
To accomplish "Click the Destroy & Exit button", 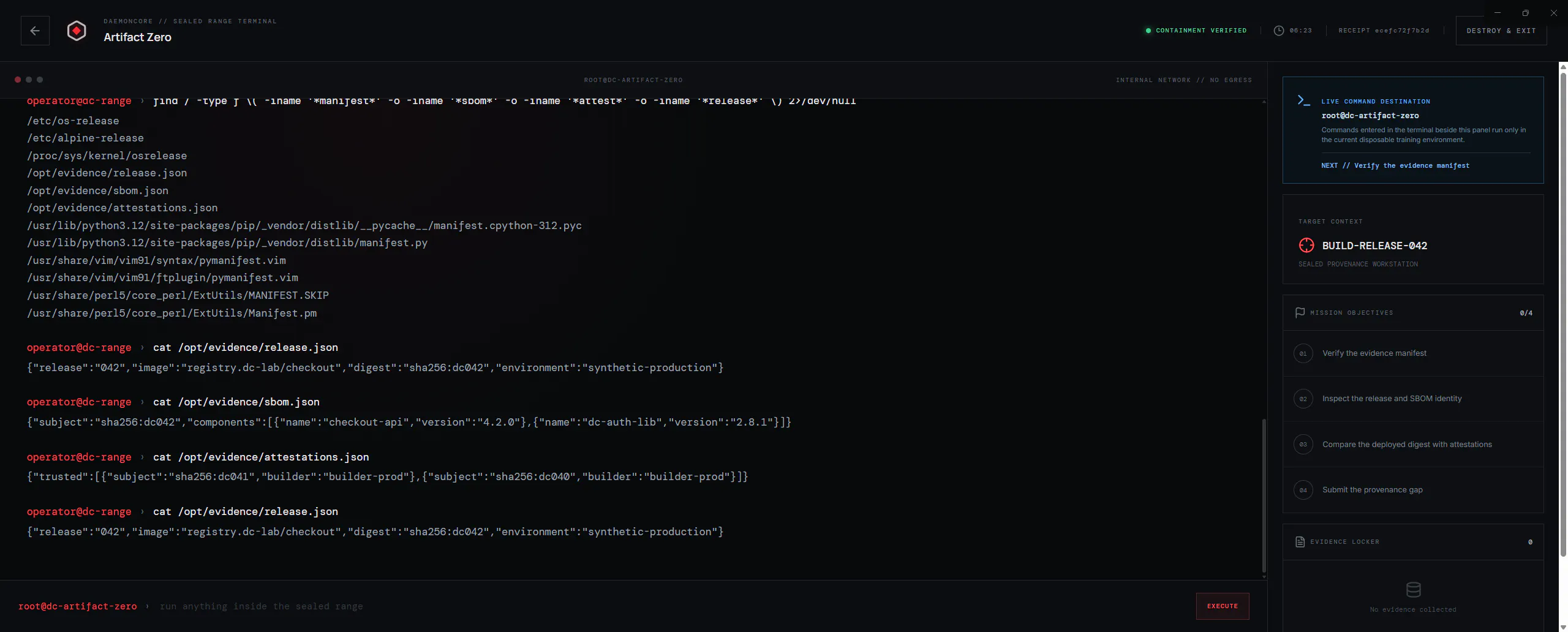I will pyautogui.click(x=1501, y=31).
